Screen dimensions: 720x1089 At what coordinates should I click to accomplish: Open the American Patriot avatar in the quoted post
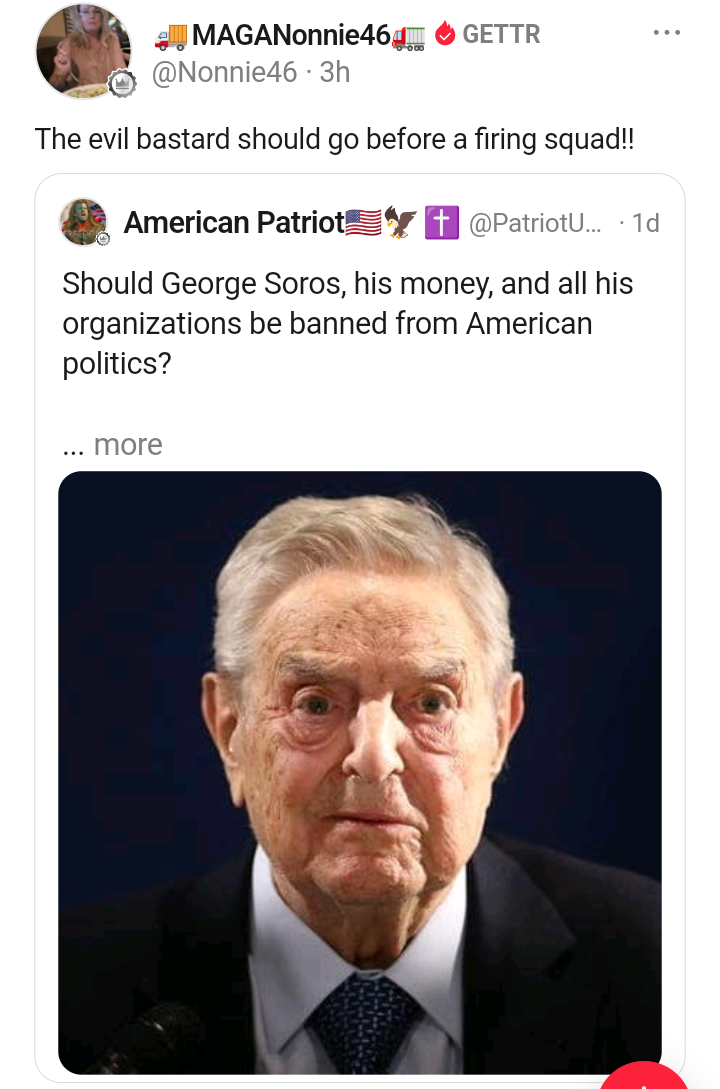pos(84,222)
